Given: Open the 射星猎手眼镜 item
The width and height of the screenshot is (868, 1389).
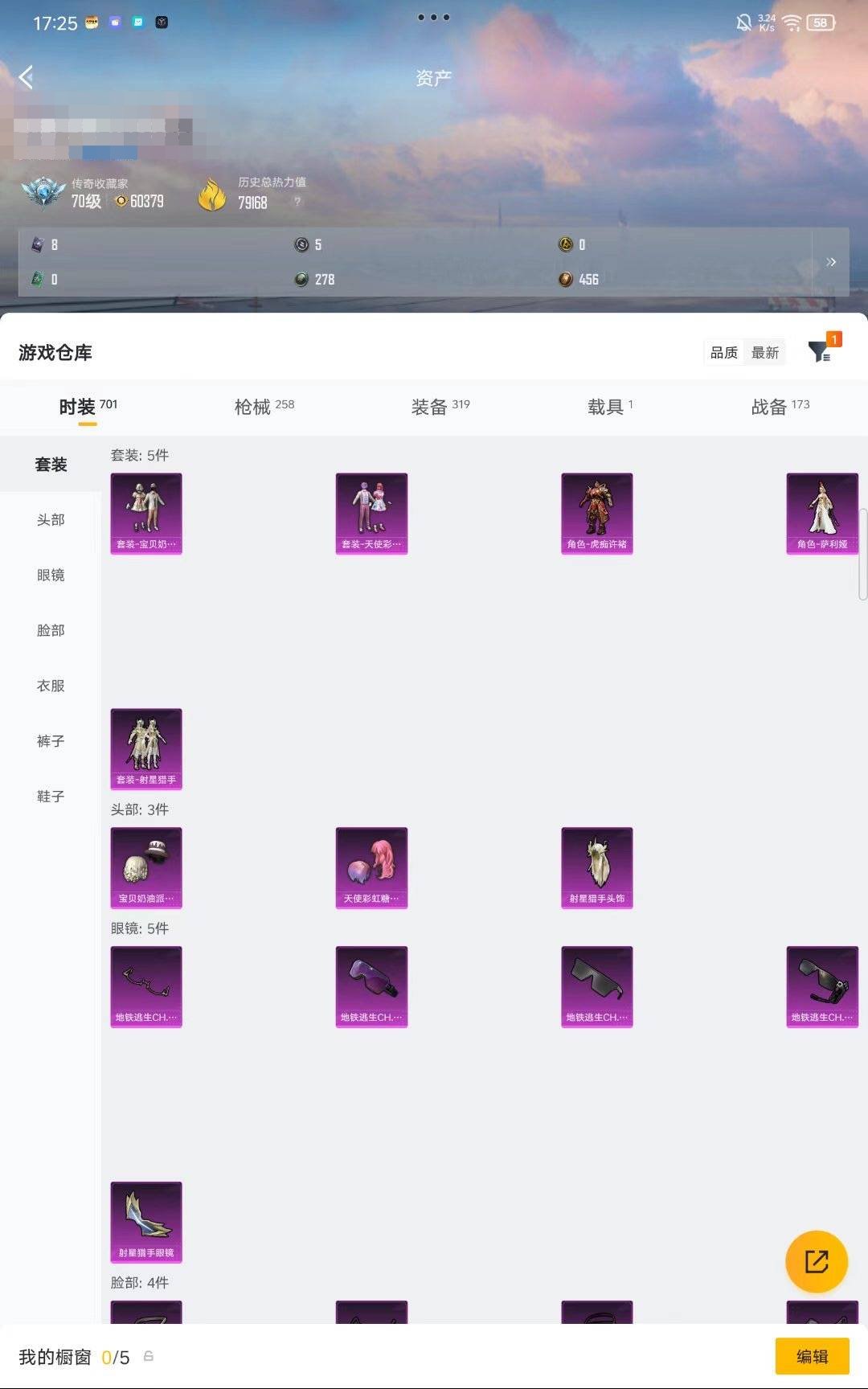Looking at the screenshot, I should pos(146,1223).
